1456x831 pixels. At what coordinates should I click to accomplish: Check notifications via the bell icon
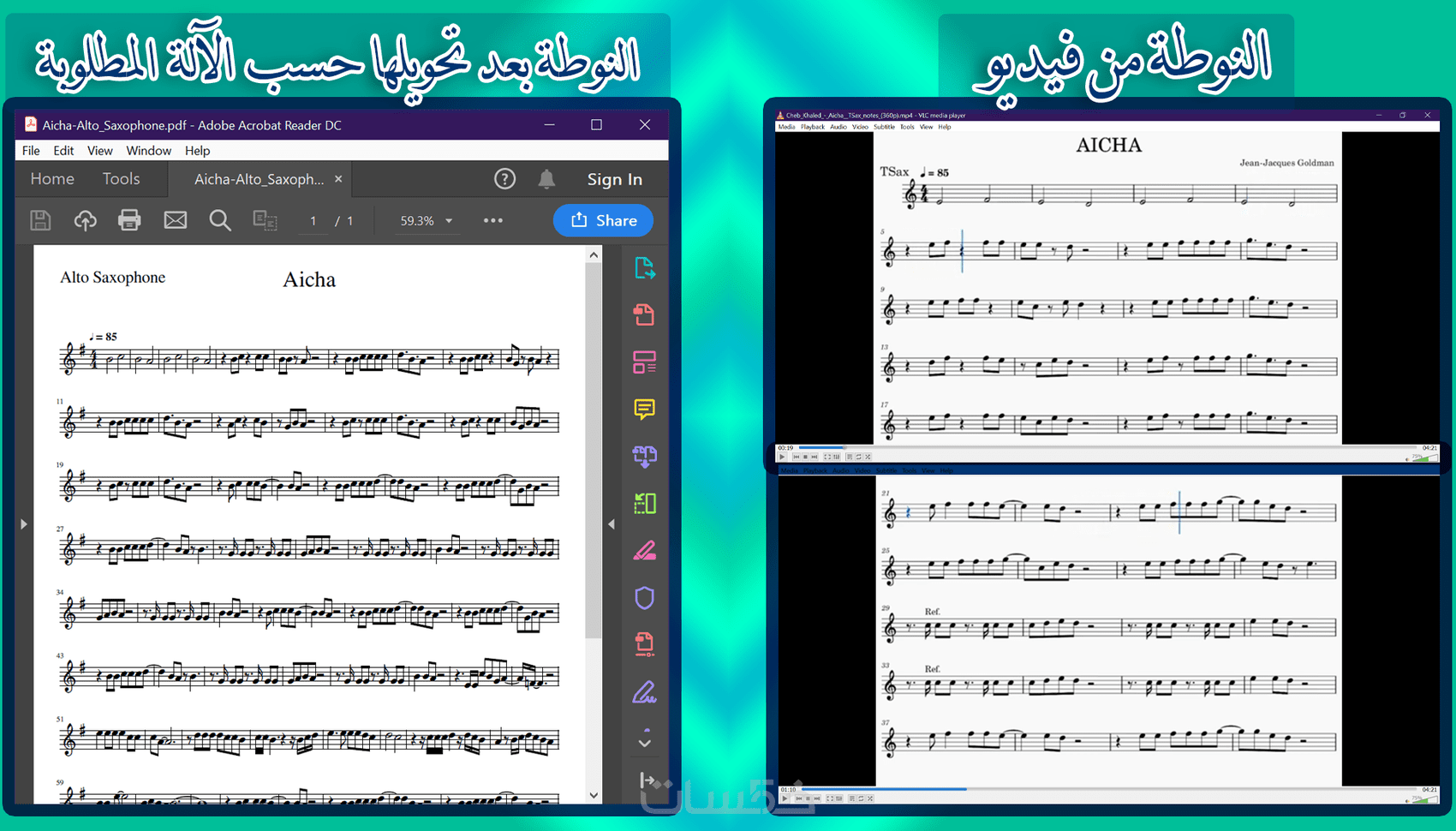click(x=546, y=179)
